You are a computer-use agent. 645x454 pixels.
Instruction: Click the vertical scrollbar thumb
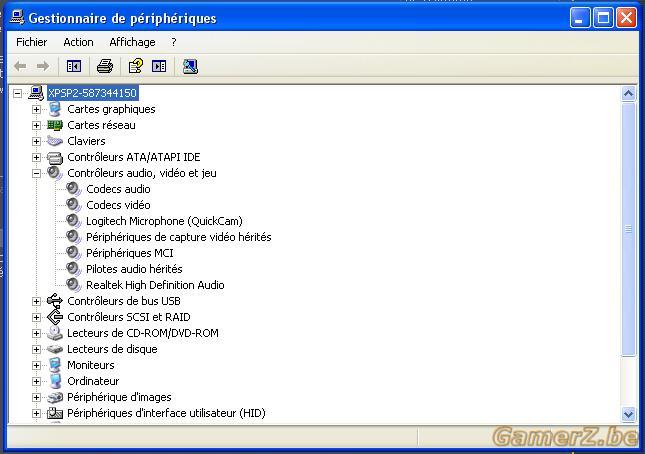(x=628, y=229)
